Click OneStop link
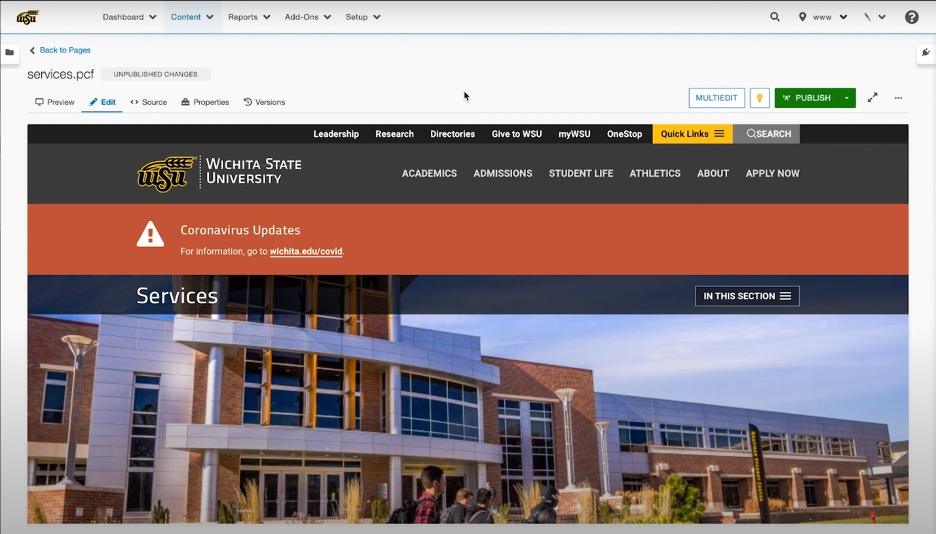The image size is (936, 534). 624,134
